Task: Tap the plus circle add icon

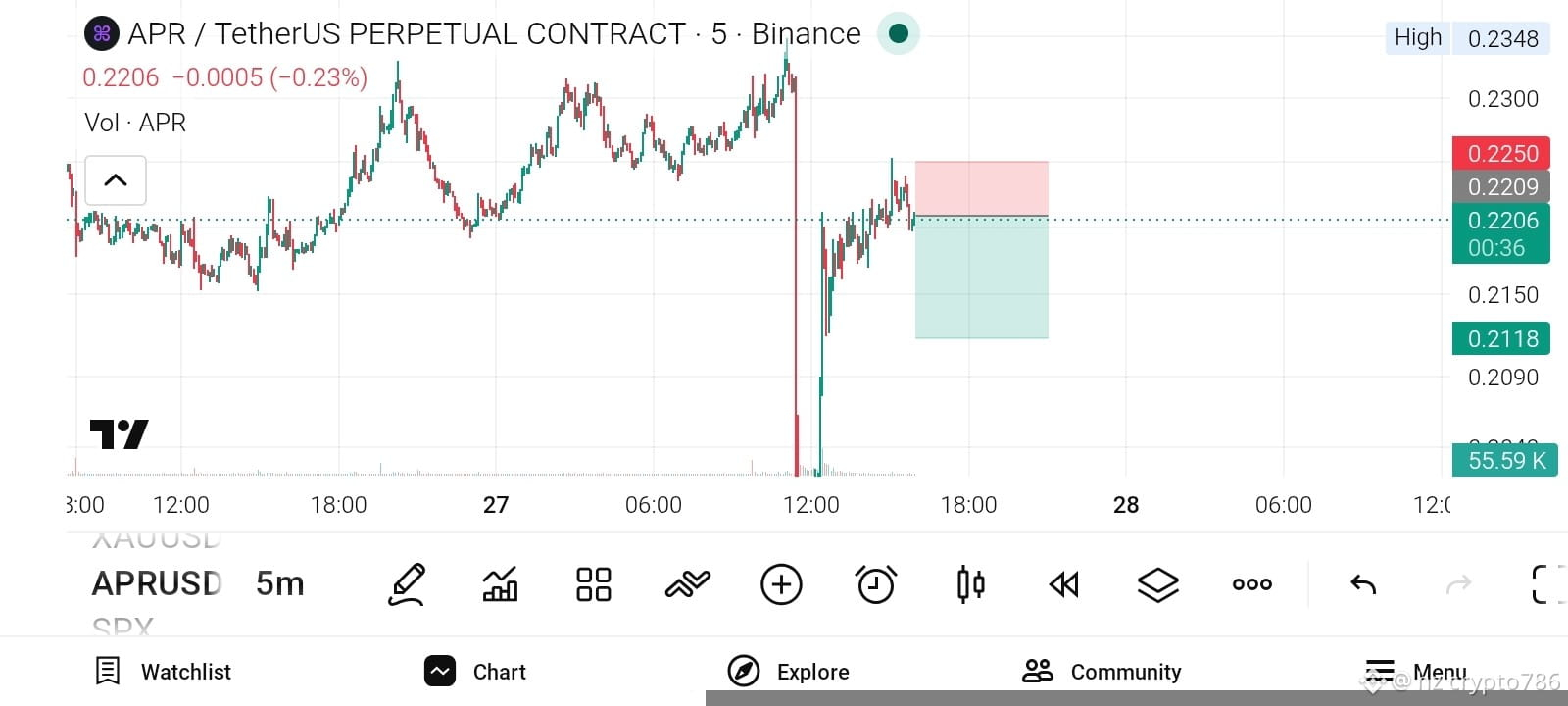Action: 781,584
